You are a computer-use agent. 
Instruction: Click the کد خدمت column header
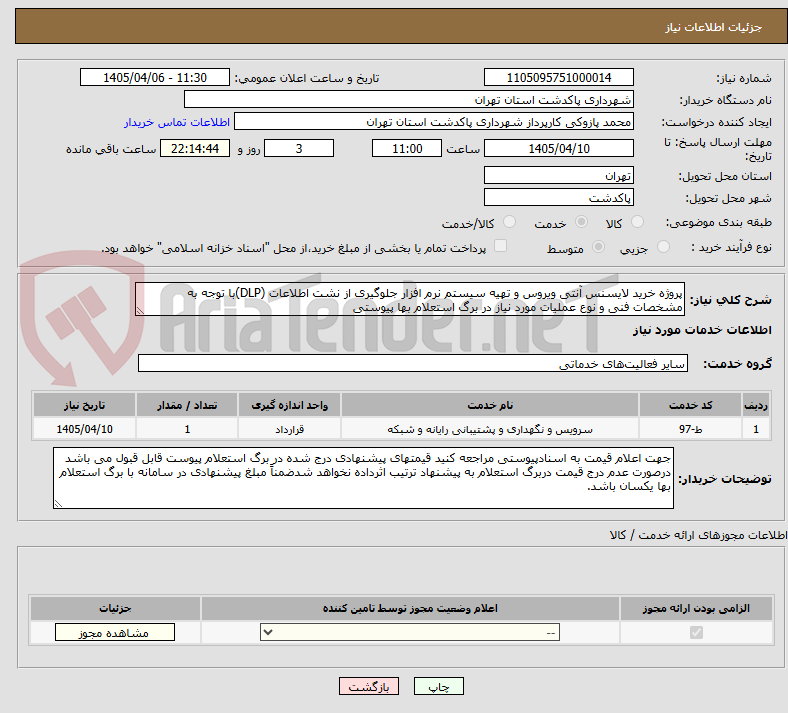click(691, 405)
